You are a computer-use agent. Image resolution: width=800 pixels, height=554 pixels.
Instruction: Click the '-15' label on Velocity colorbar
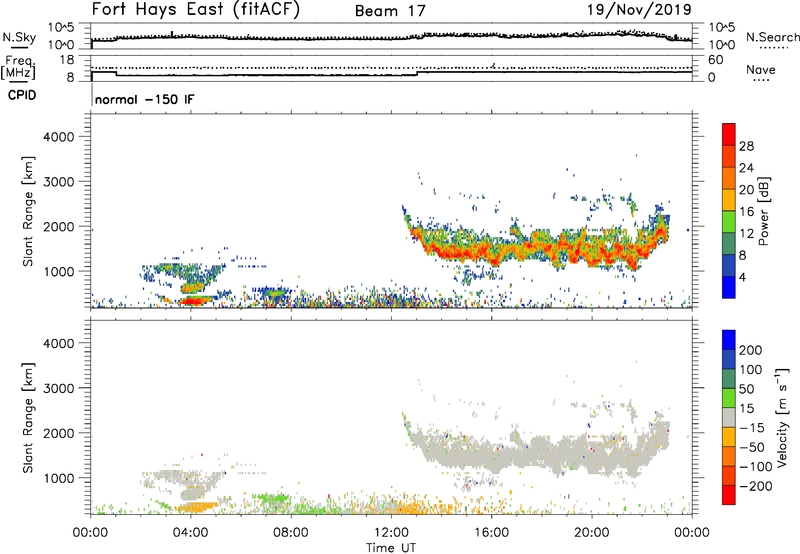point(752,428)
